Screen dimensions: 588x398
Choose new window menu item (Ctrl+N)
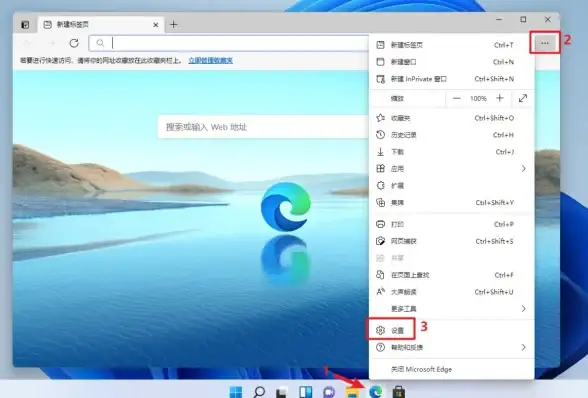click(x=452, y=62)
